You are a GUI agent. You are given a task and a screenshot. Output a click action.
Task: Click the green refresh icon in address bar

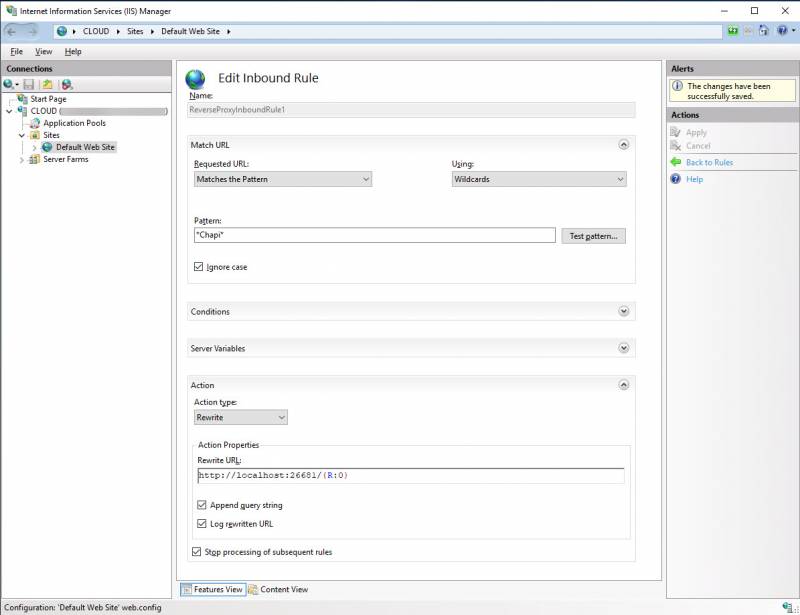pyautogui.click(x=733, y=31)
